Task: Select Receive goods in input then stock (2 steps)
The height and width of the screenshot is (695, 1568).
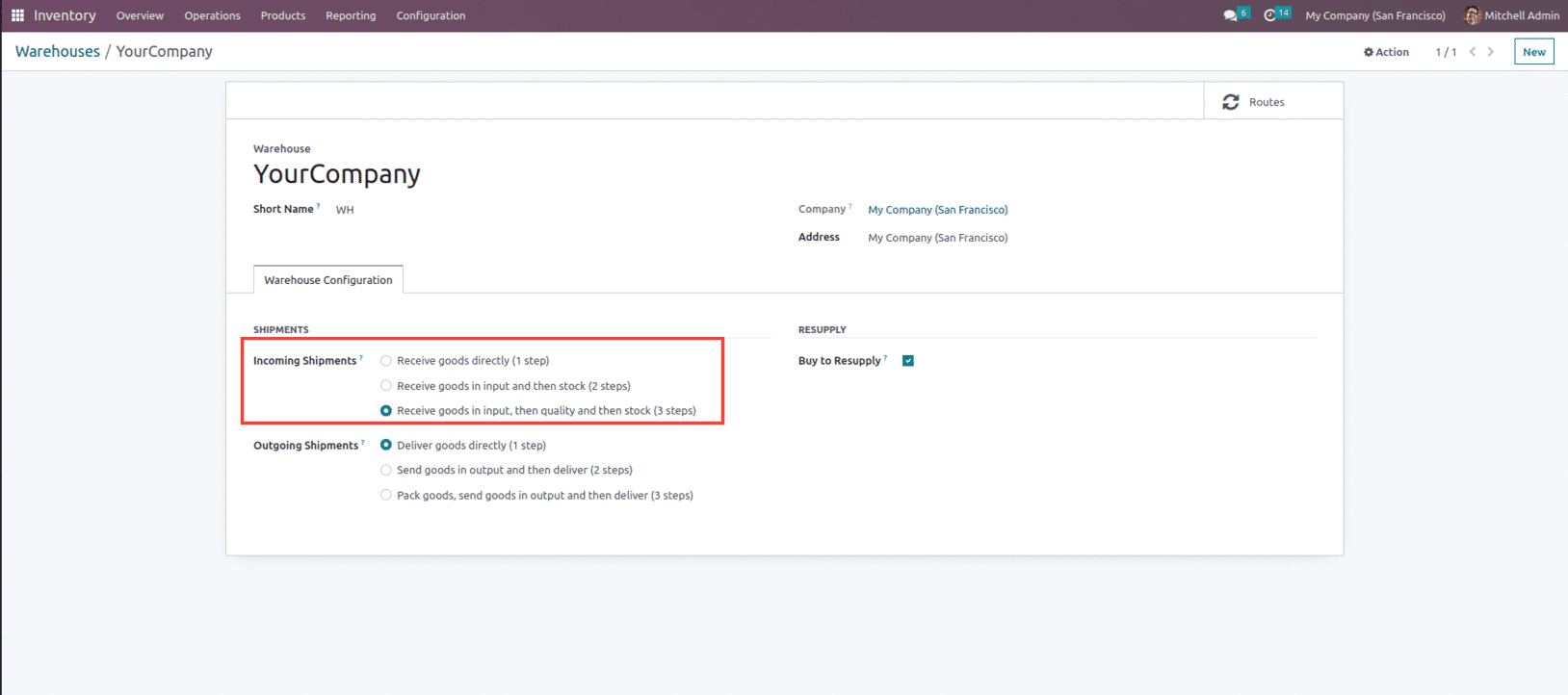Action: (386, 386)
